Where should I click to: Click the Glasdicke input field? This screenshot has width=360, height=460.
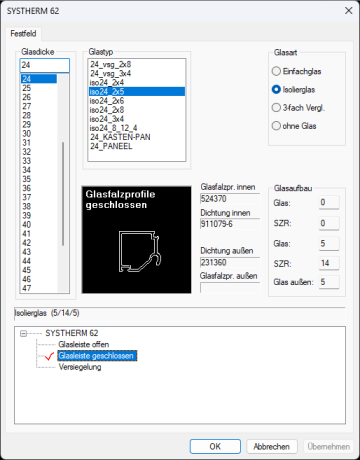coord(45,65)
